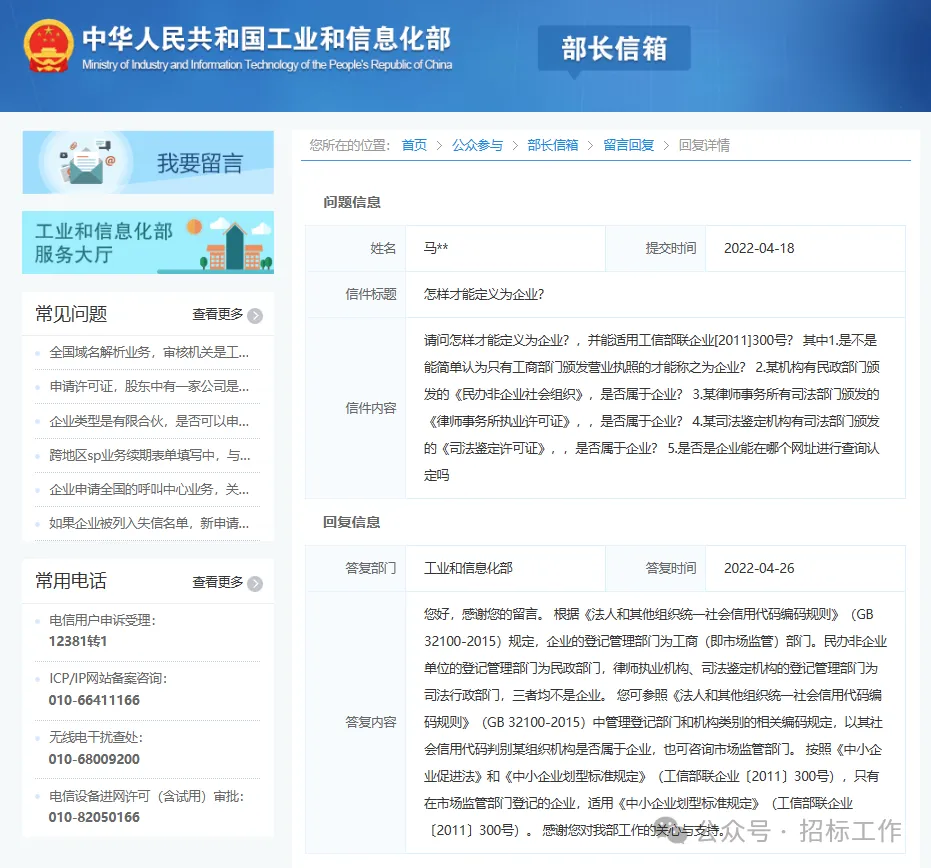The height and width of the screenshot is (868, 931).
Task: Open the 我要留言 banner
Action: 148,162
